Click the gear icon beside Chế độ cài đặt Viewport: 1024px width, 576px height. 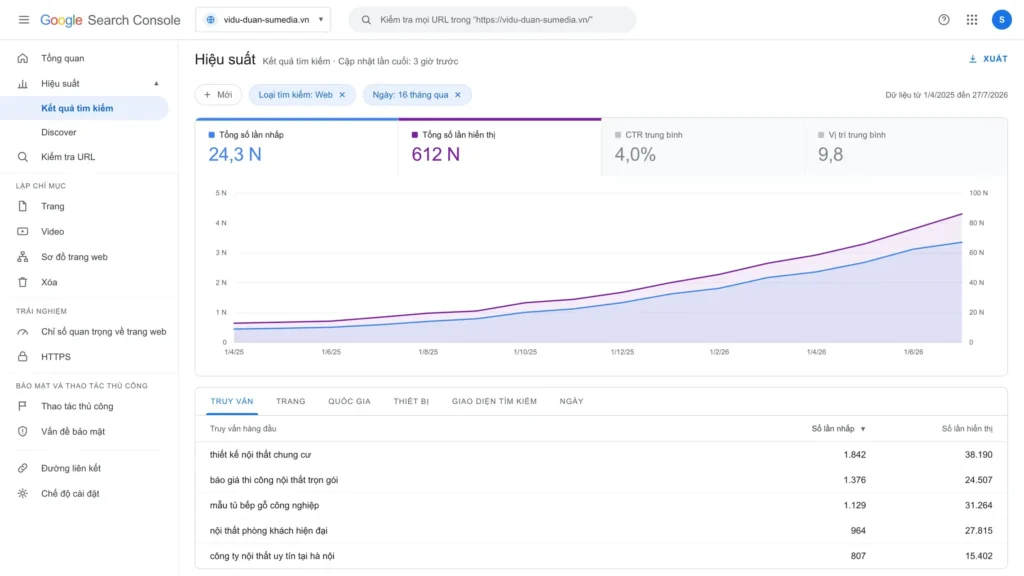click(23, 494)
